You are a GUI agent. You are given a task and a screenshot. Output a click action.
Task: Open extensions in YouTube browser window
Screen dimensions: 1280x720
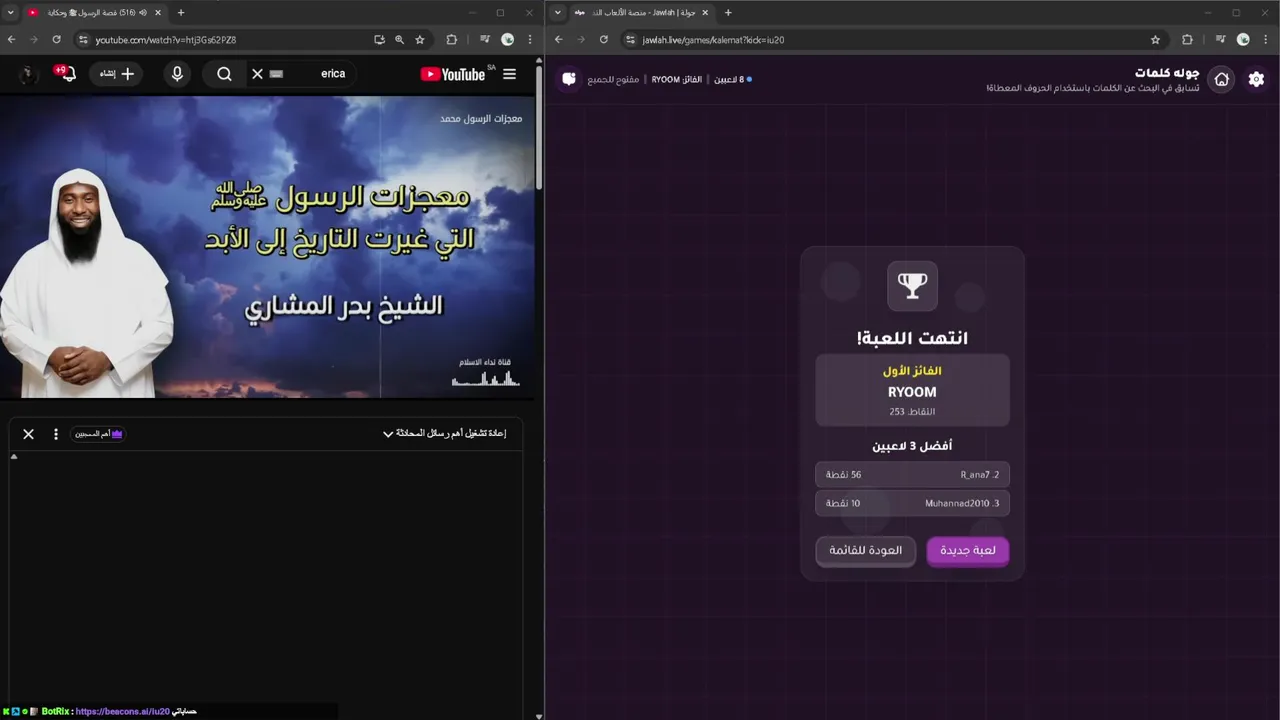[452, 40]
